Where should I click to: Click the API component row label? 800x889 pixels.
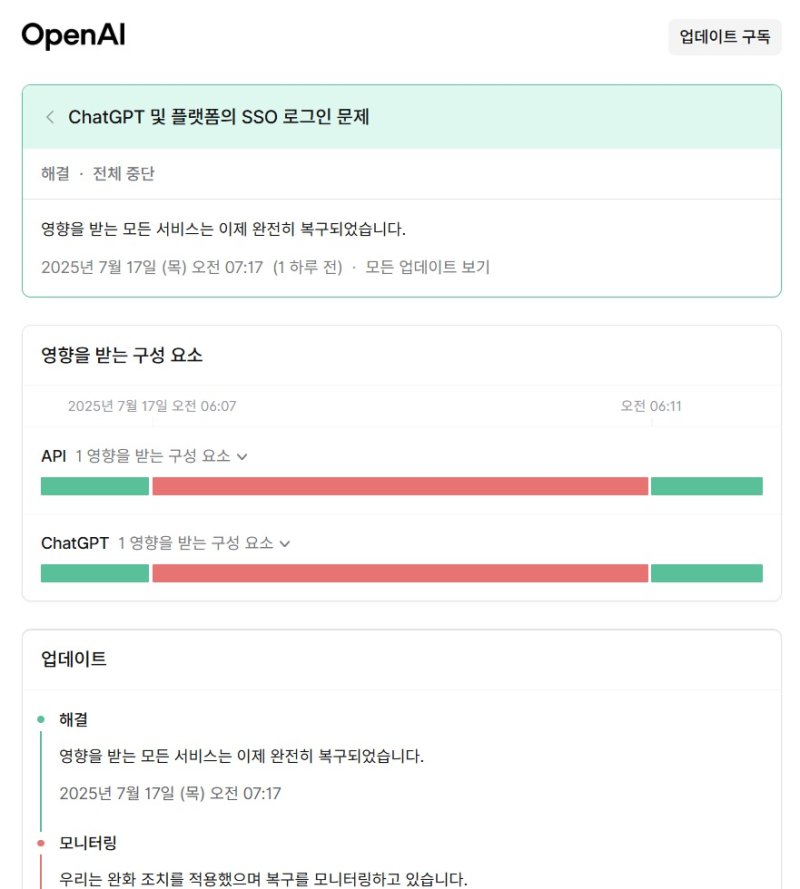[x=53, y=455]
